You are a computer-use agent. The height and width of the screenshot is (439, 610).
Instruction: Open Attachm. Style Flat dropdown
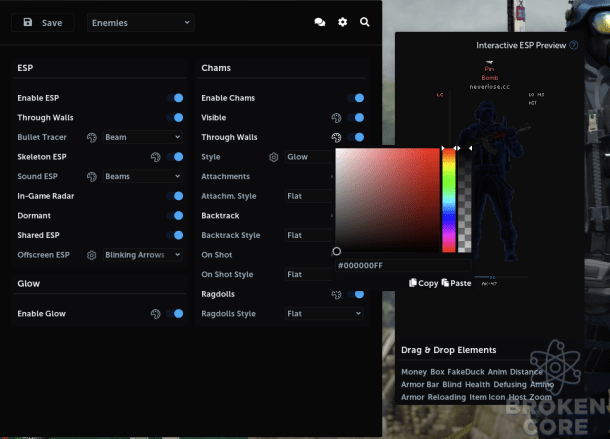(x=310, y=196)
